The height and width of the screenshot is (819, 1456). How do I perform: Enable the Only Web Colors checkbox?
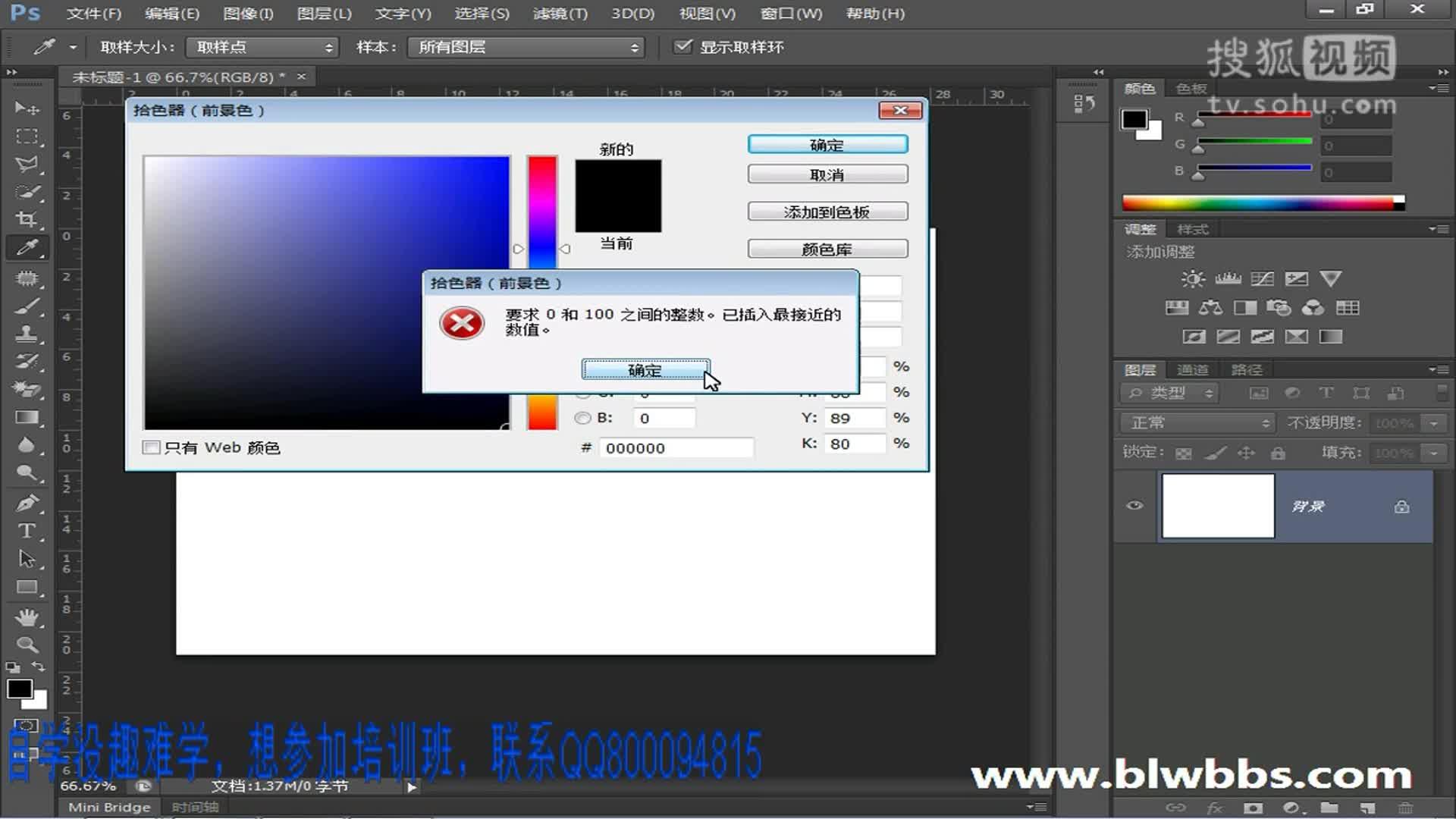152,447
